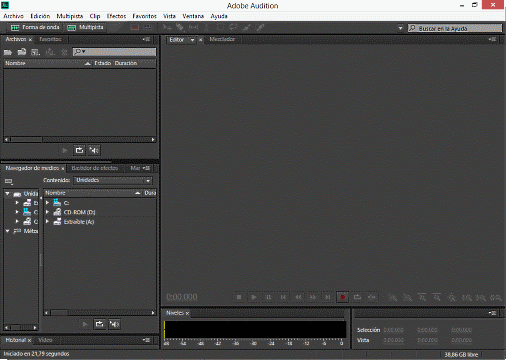The height and width of the screenshot is (360, 506).
Task: Select the CD-ROM (D:) drive row
Action: click(x=100, y=212)
